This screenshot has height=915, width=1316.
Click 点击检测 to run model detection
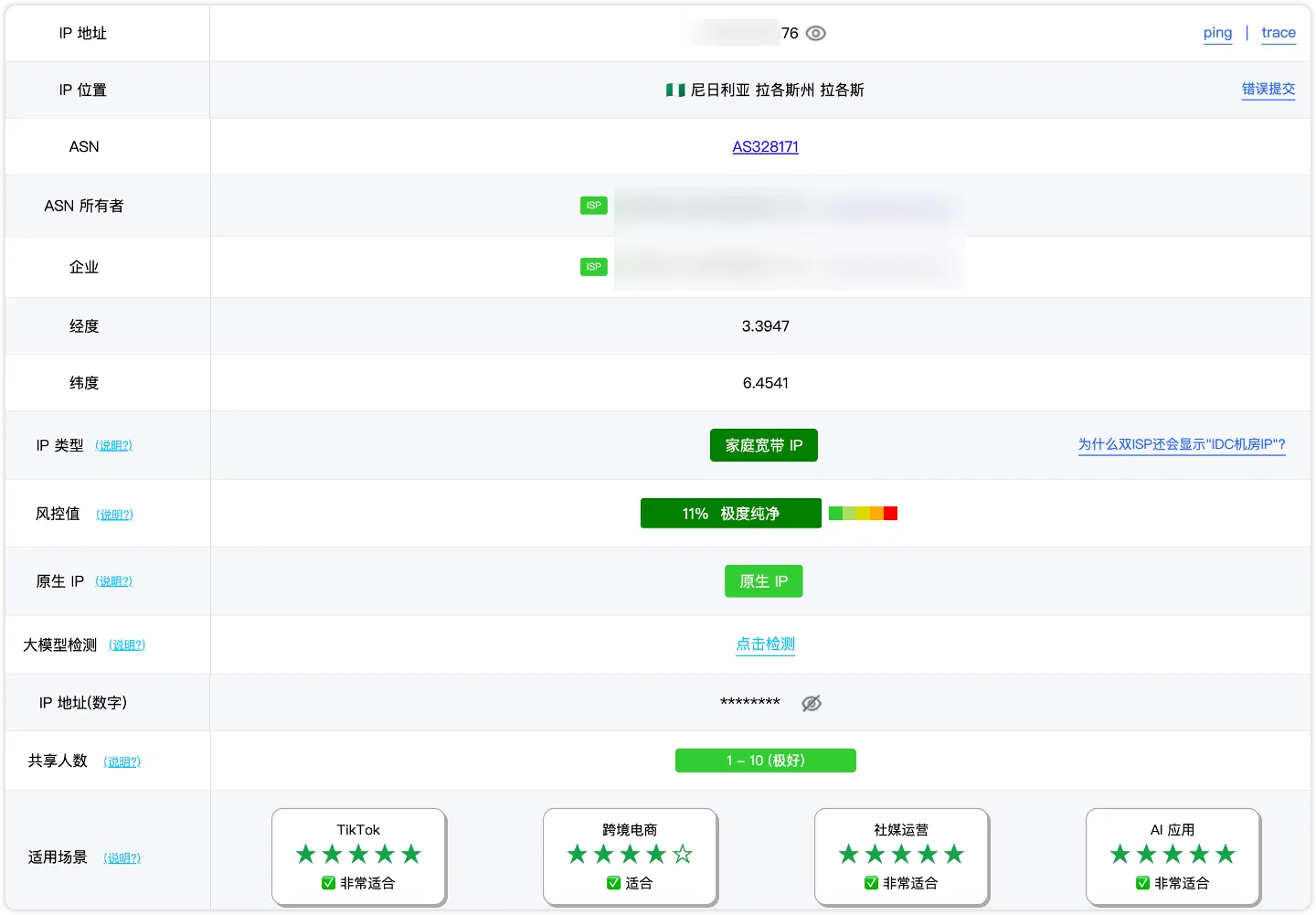766,644
